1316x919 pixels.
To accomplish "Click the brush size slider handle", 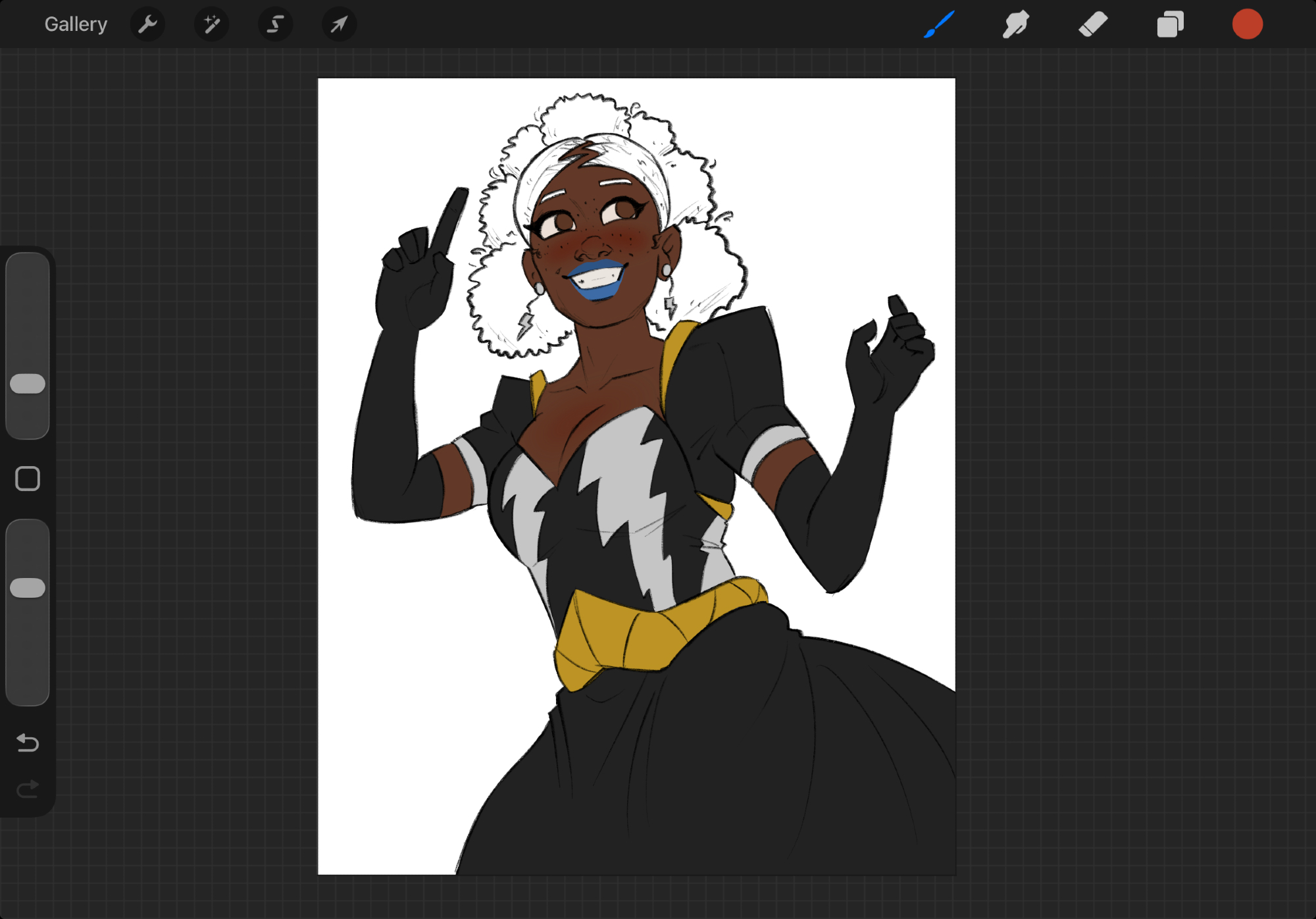I will (x=28, y=384).
